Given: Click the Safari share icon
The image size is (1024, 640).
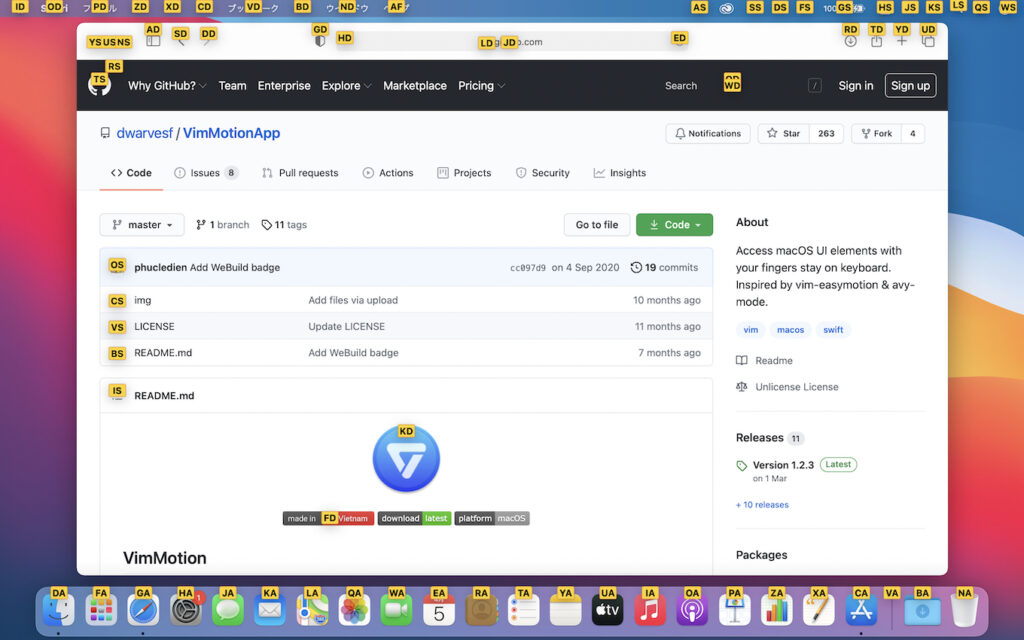Looking at the screenshot, I should click(x=876, y=42).
